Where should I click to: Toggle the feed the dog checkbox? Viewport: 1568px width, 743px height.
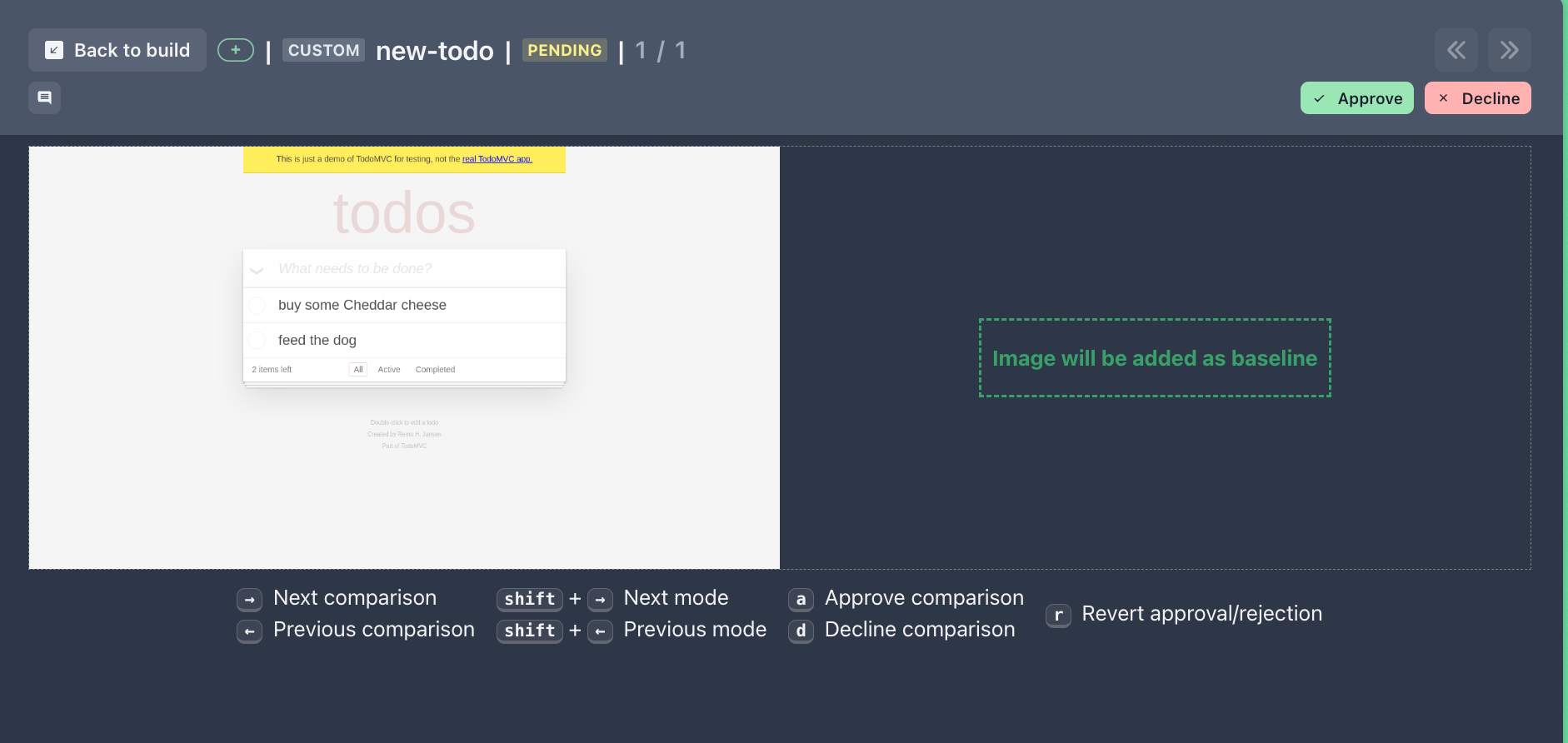(257, 340)
